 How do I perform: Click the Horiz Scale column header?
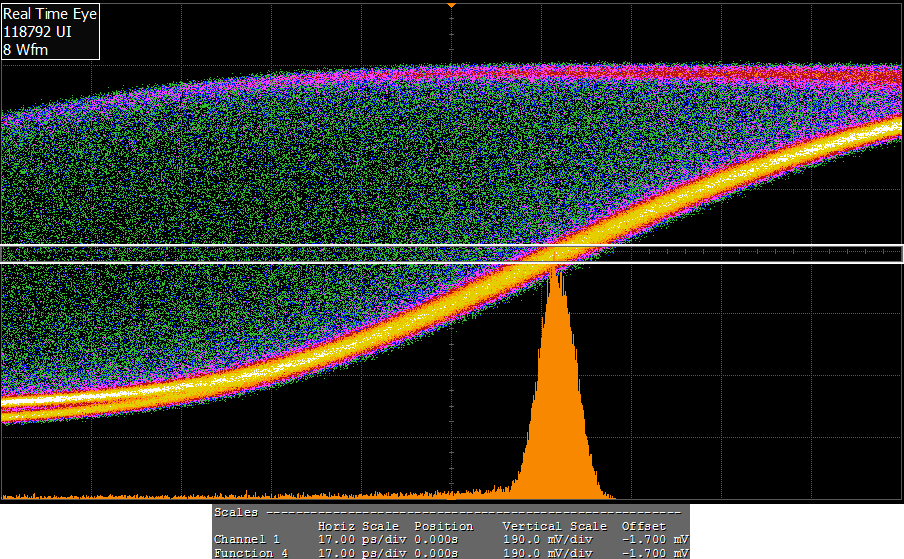click(x=358, y=526)
